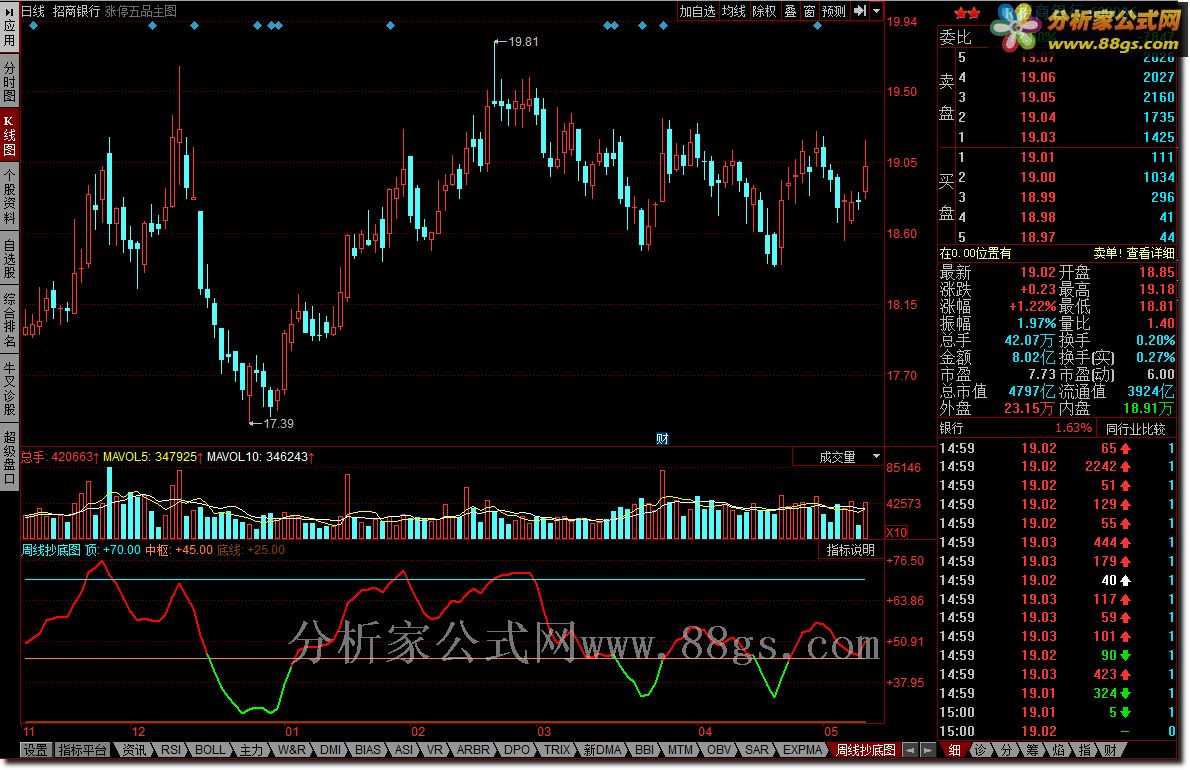1190x770 pixels.
Task: Select the 资讯 indicator tab
Action: 134,750
